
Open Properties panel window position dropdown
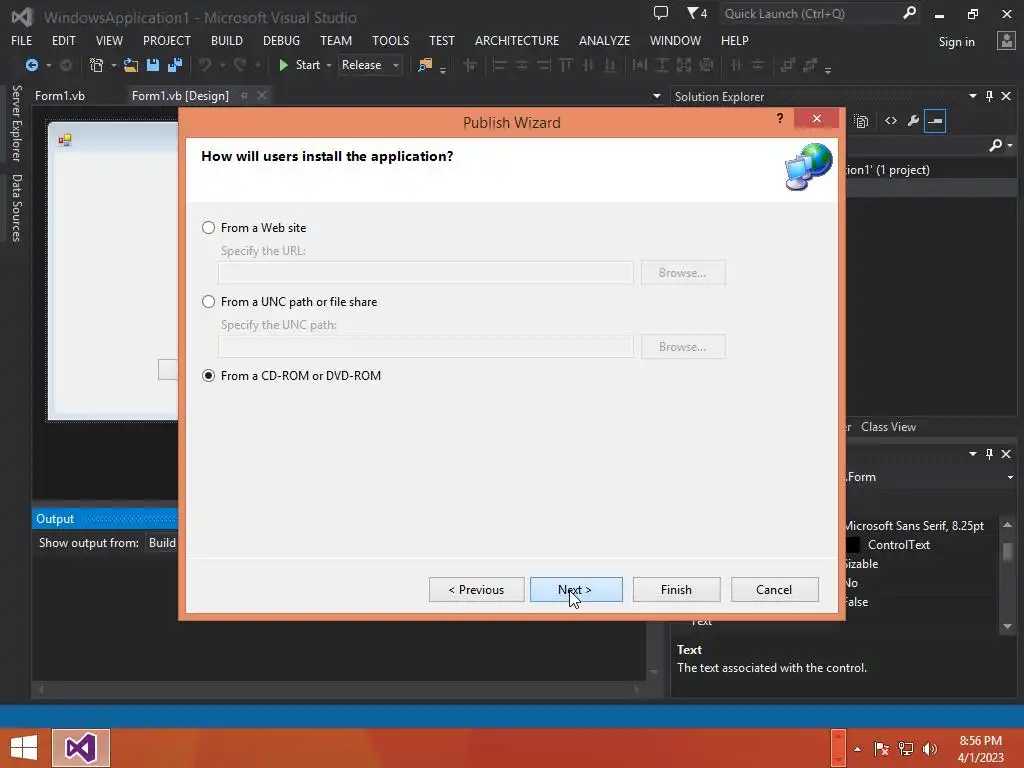click(x=972, y=454)
